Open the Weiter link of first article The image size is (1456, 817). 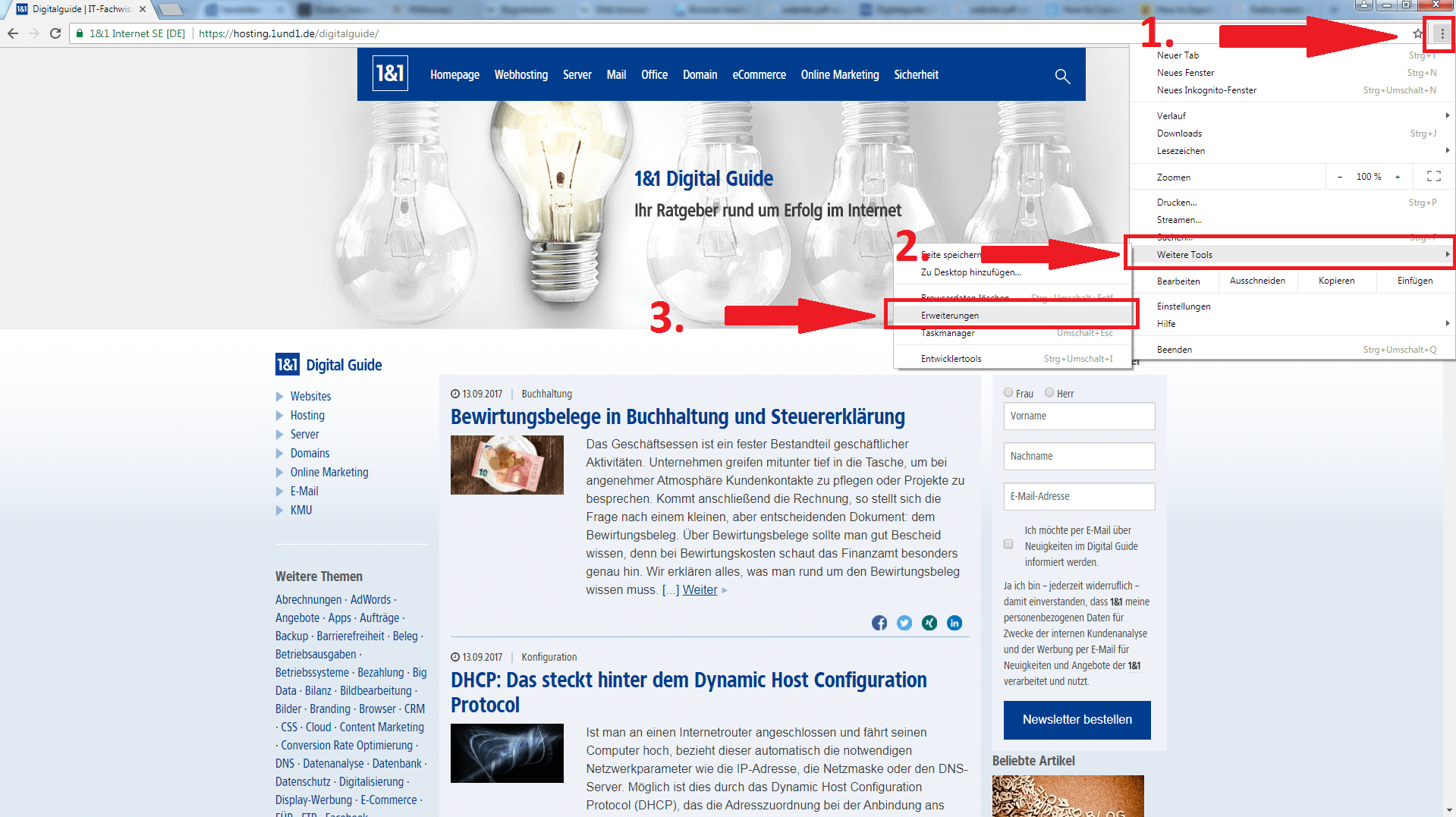(700, 590)
